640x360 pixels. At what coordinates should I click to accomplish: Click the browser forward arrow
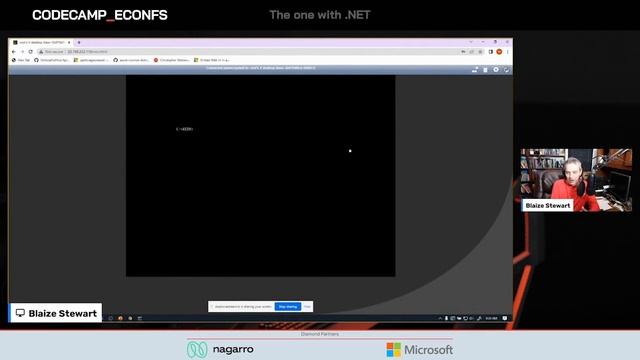click(22, 52)
